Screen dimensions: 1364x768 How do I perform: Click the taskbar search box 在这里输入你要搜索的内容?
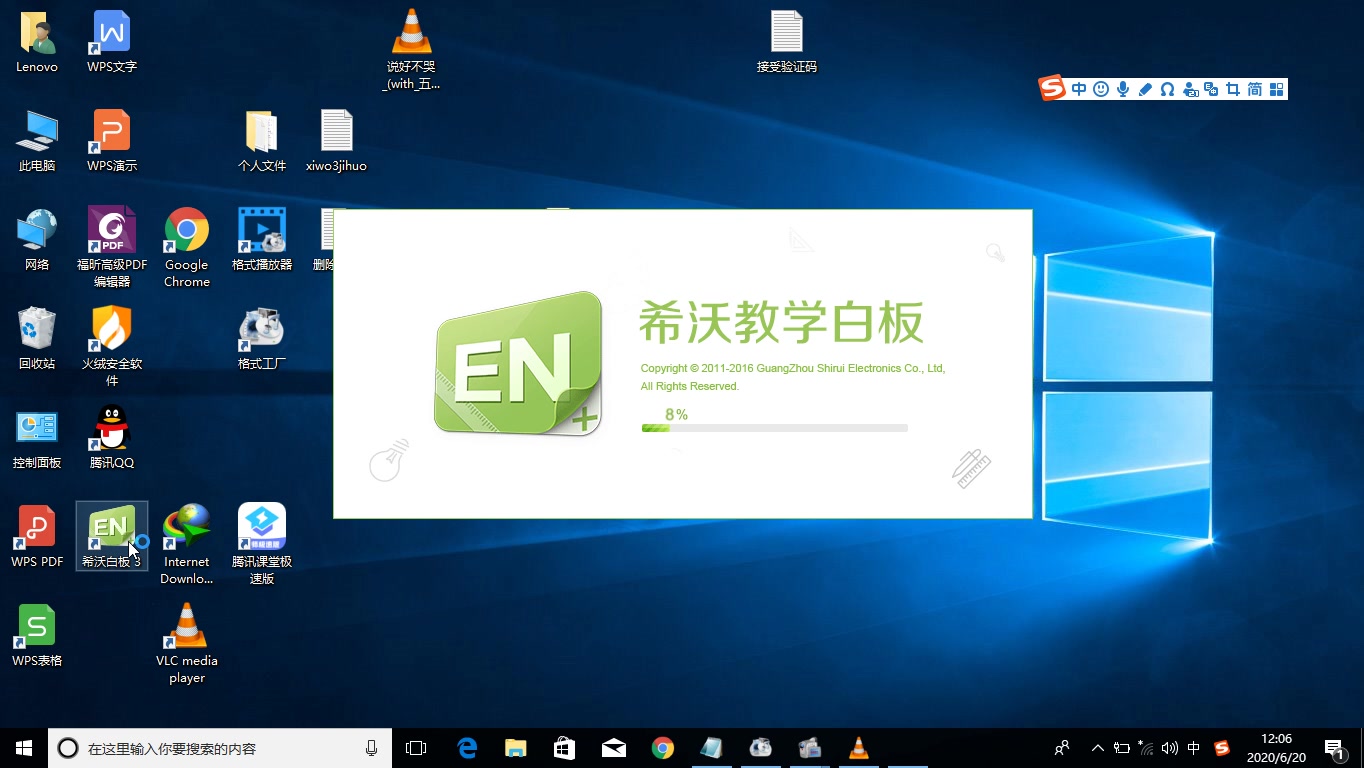220,748
